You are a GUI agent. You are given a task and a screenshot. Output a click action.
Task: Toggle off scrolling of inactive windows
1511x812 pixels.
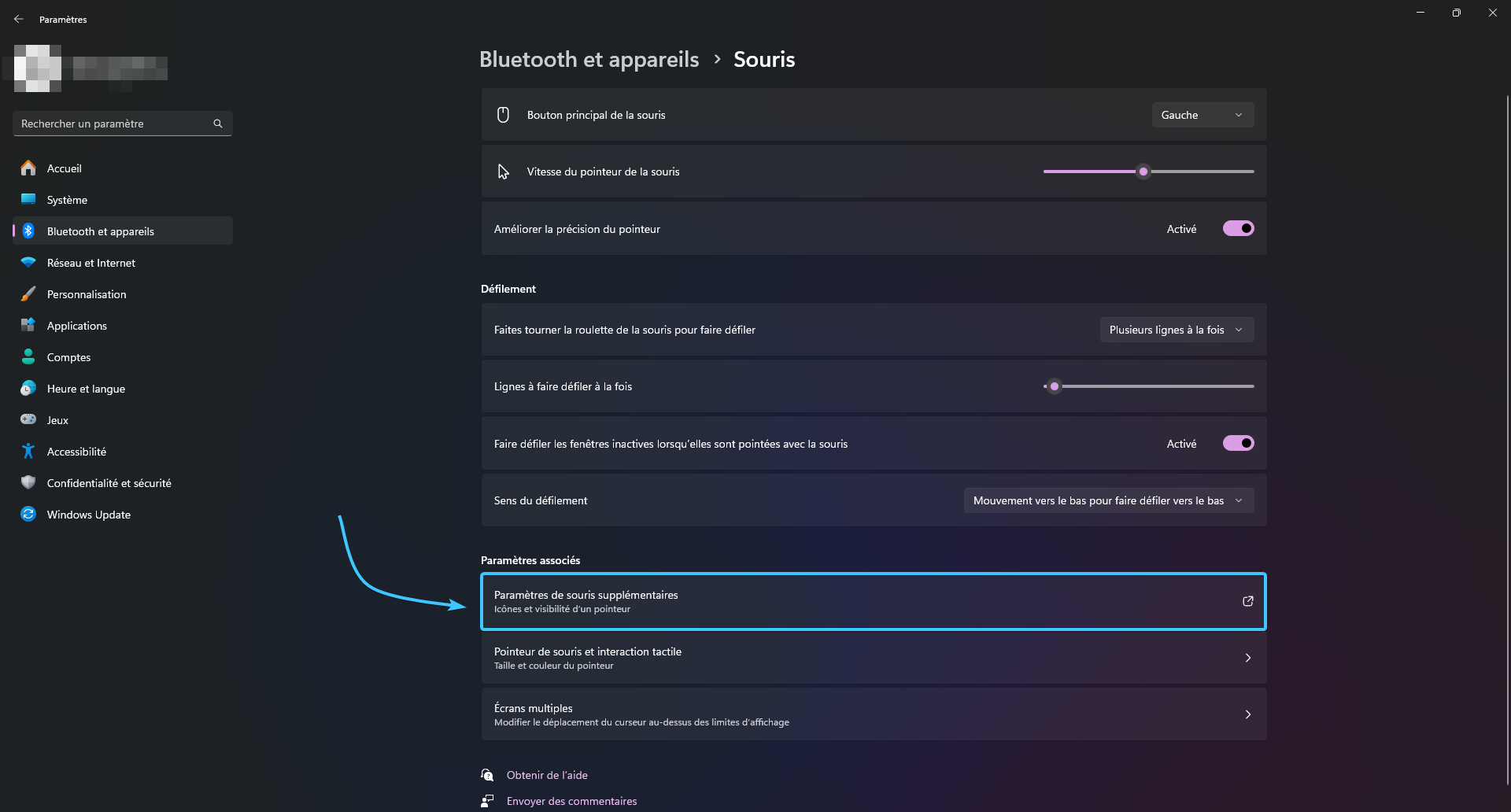(1238, 443)
